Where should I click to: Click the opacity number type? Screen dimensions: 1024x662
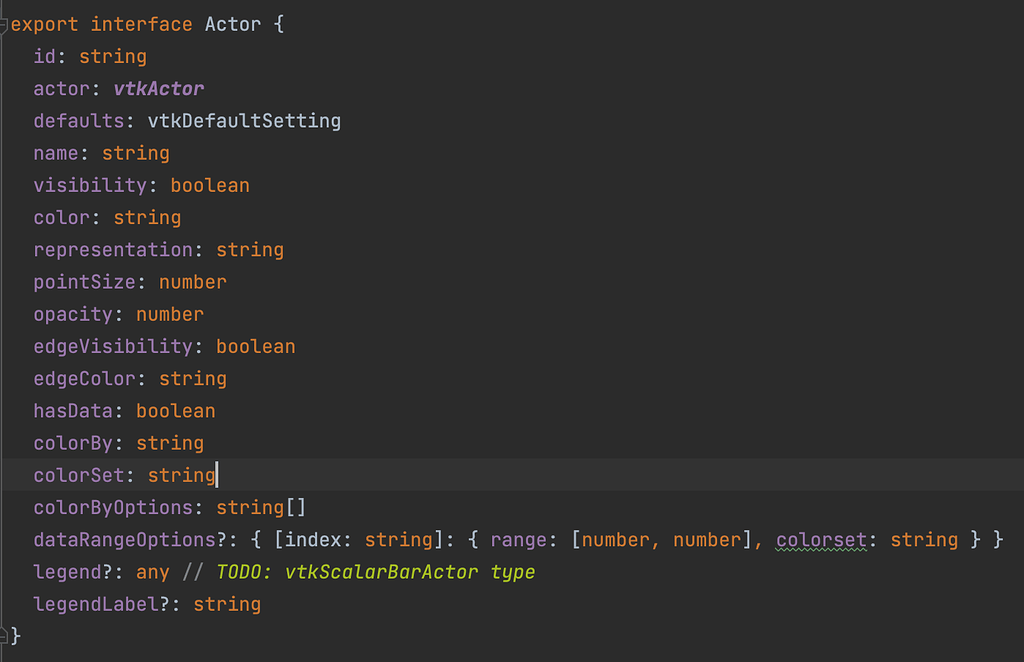click(x=170, y=314)
